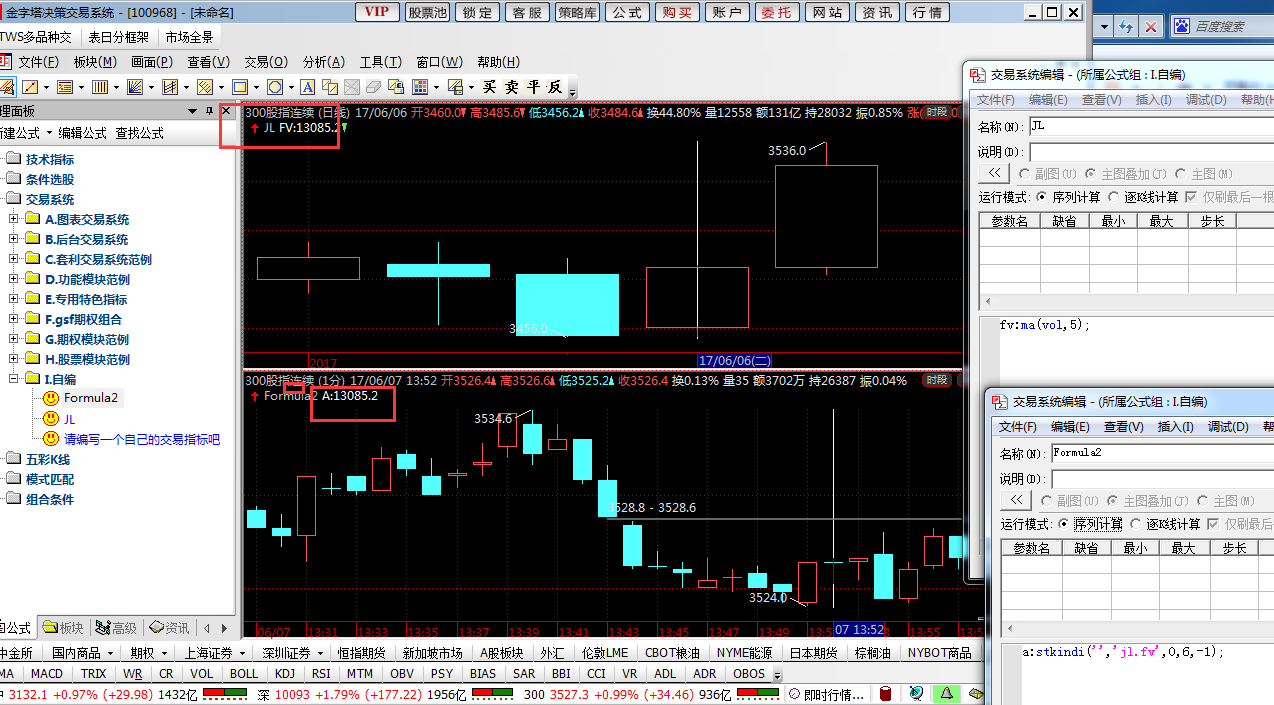Expand the F.gsf期权组合 folder

[14, 319]
